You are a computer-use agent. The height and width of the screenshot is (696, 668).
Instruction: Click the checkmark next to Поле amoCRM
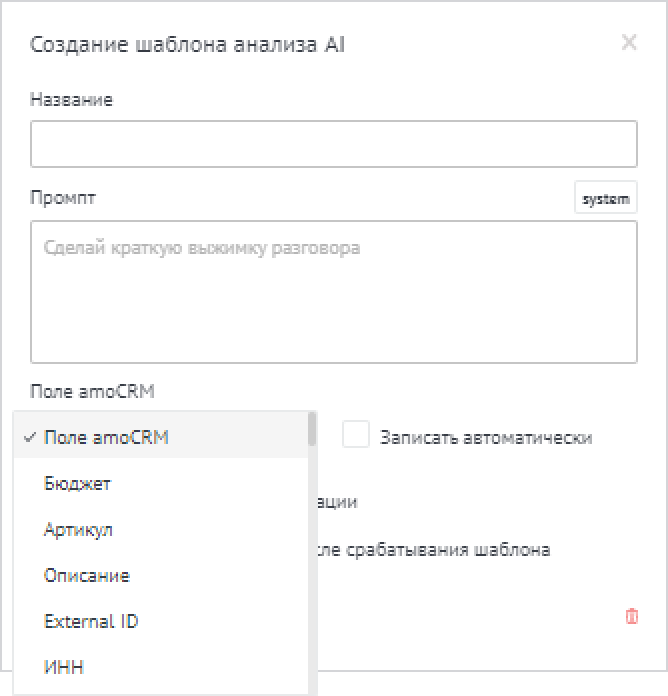click(32, 437)
